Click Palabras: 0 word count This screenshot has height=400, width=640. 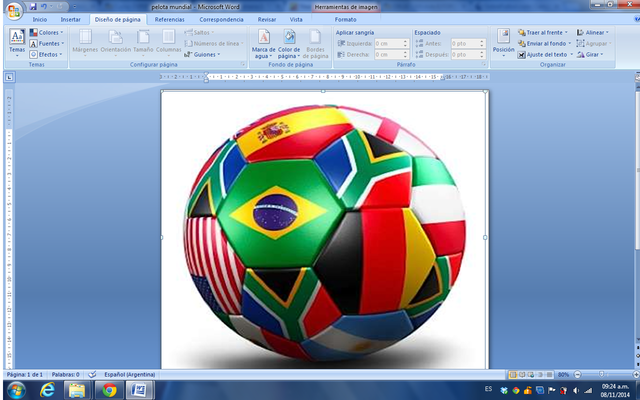(x=65, y=374)
